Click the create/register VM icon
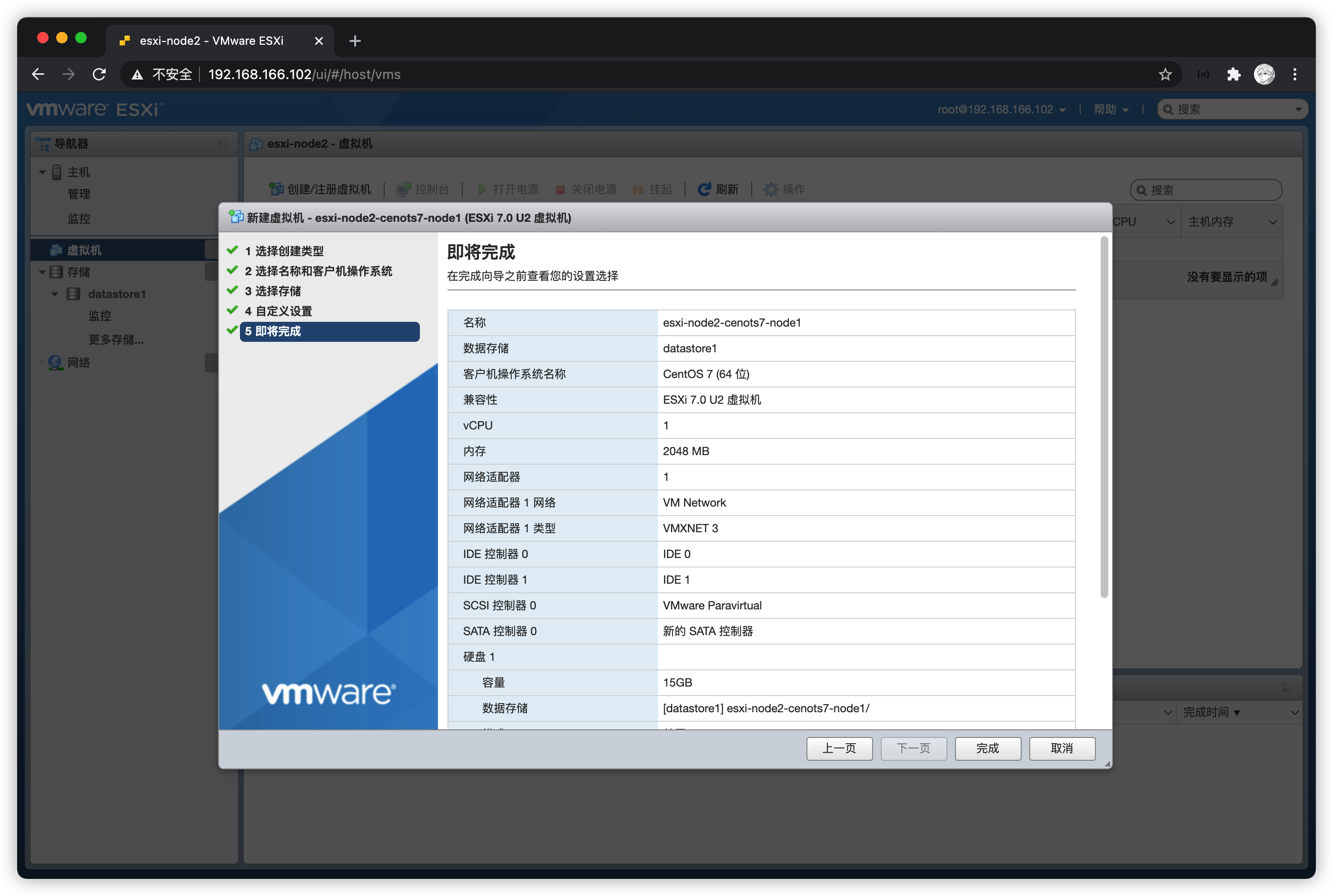 coord(276,189)
